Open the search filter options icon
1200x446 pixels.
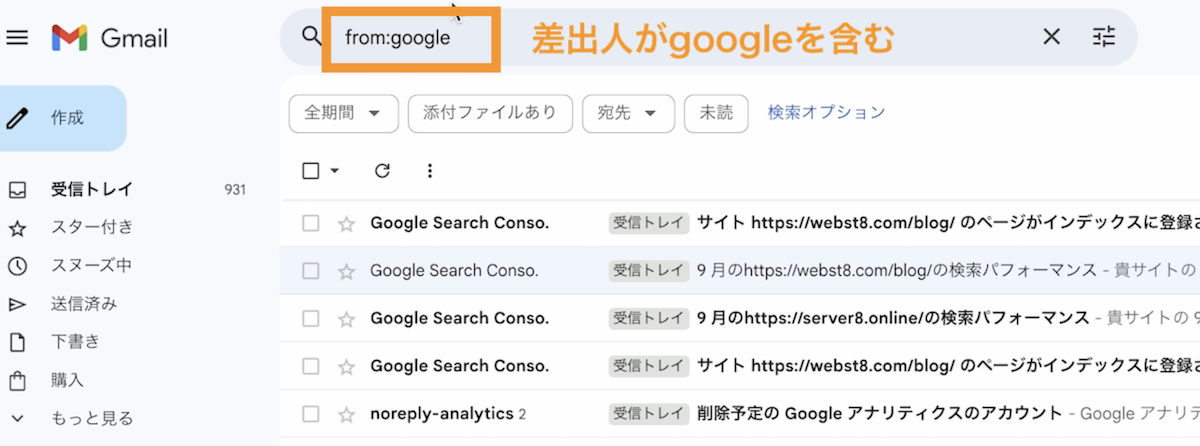coord(1104,38)
